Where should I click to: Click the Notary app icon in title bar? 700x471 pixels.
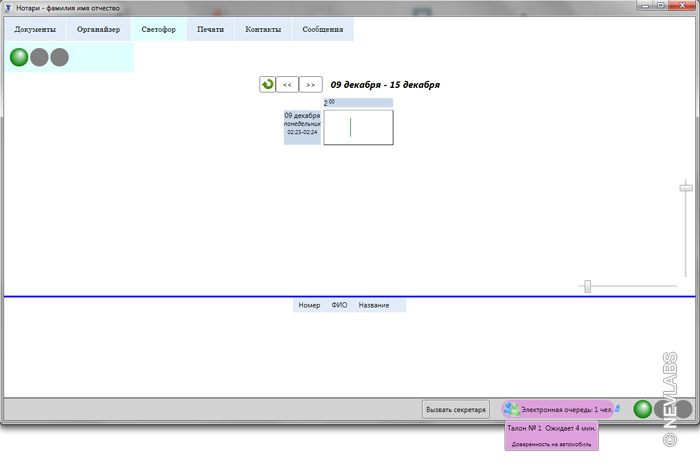9,7
